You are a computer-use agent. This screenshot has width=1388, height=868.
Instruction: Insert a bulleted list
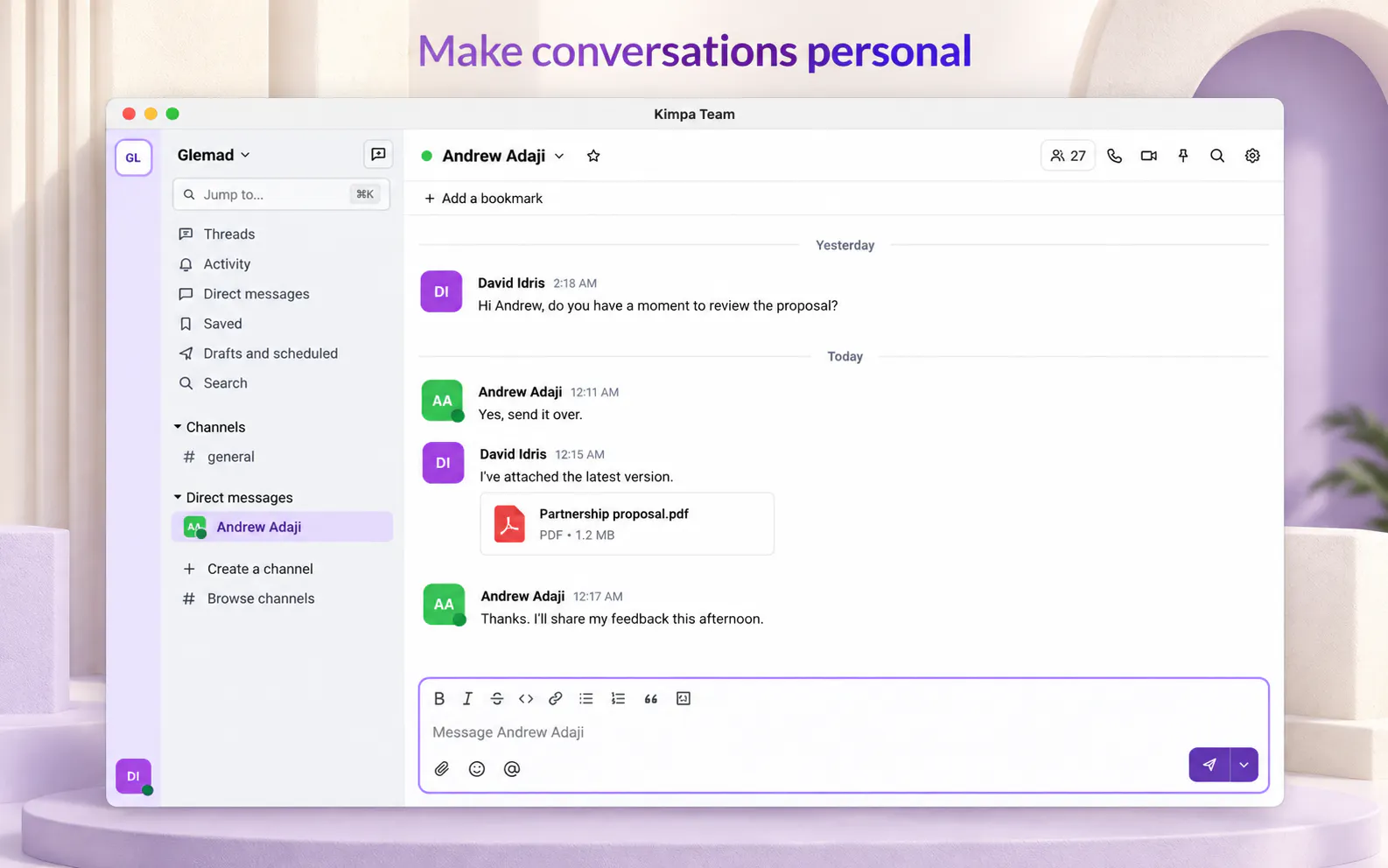pos(586,698)
